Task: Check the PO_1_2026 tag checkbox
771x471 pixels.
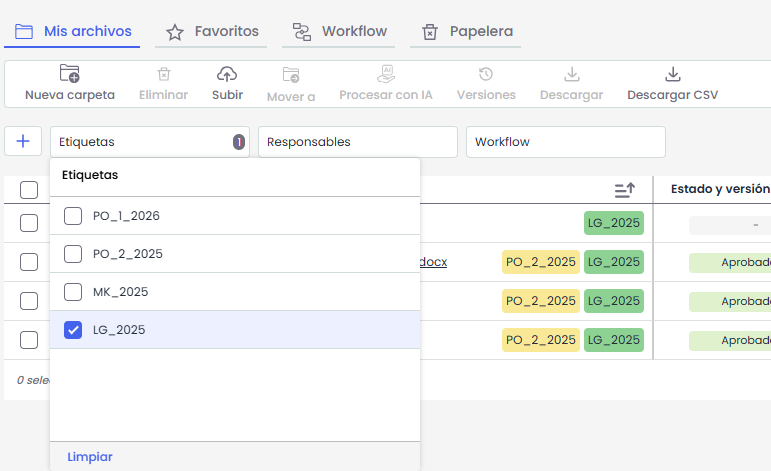Action: pyautogui.click(x=73, y=216)
